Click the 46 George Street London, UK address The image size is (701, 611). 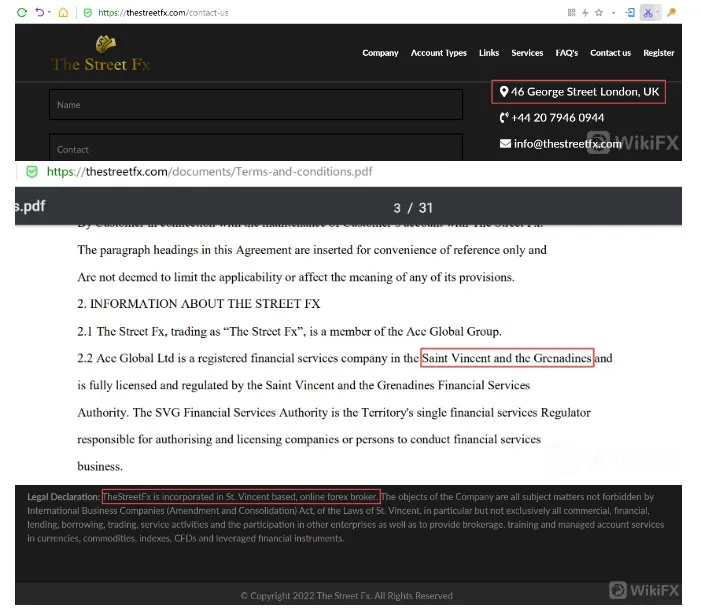pyautogui.click(x=585, y=92)
